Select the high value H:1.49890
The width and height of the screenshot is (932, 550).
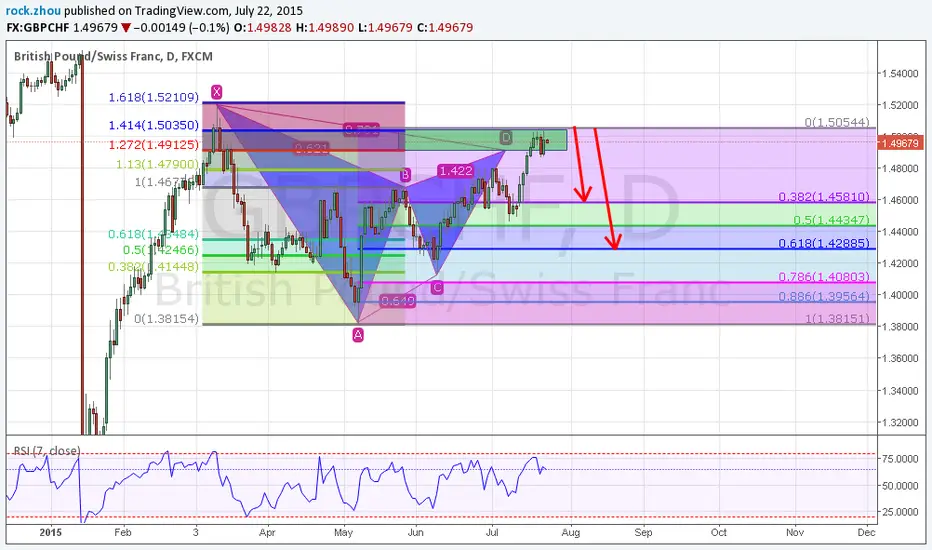coord(324,27)
